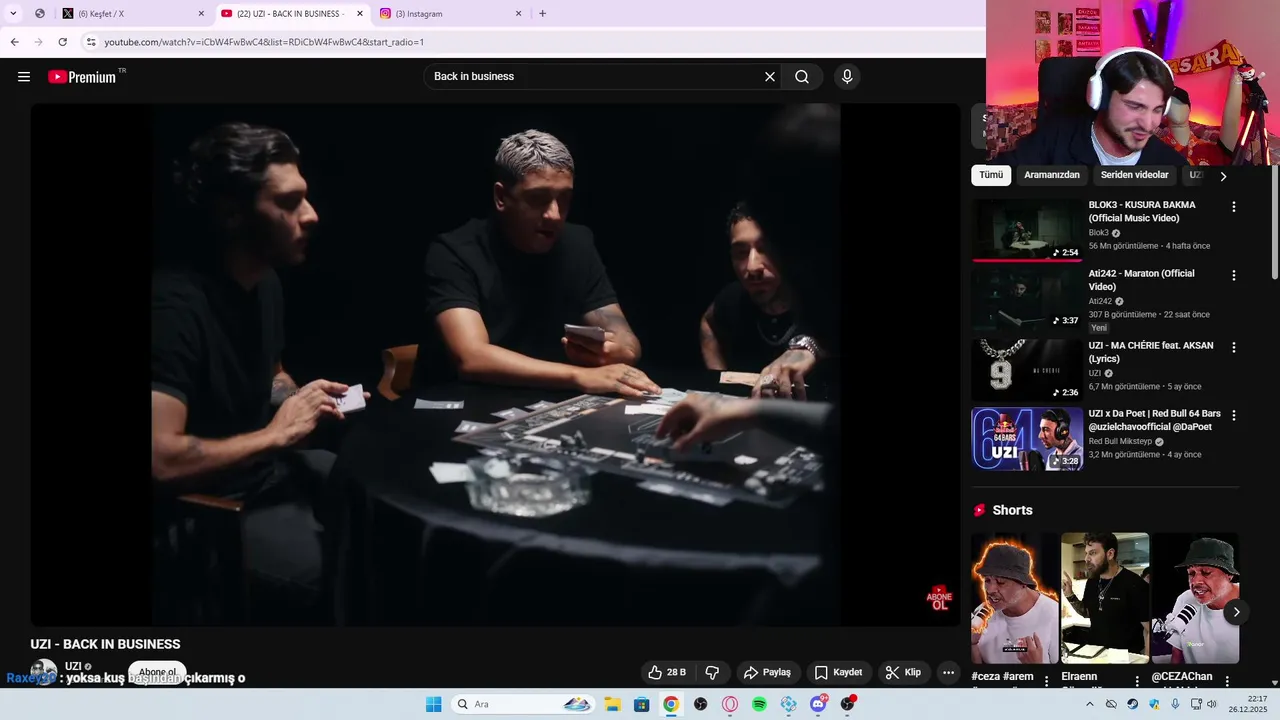This screenshot has height=720, width=1280.
Task: Select the Tümü filter chip
Action: pos(991,175)
